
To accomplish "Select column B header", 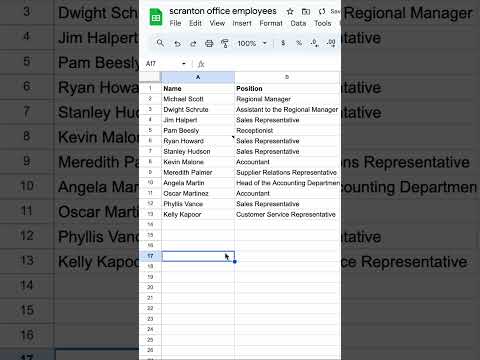I will point(287,77).
